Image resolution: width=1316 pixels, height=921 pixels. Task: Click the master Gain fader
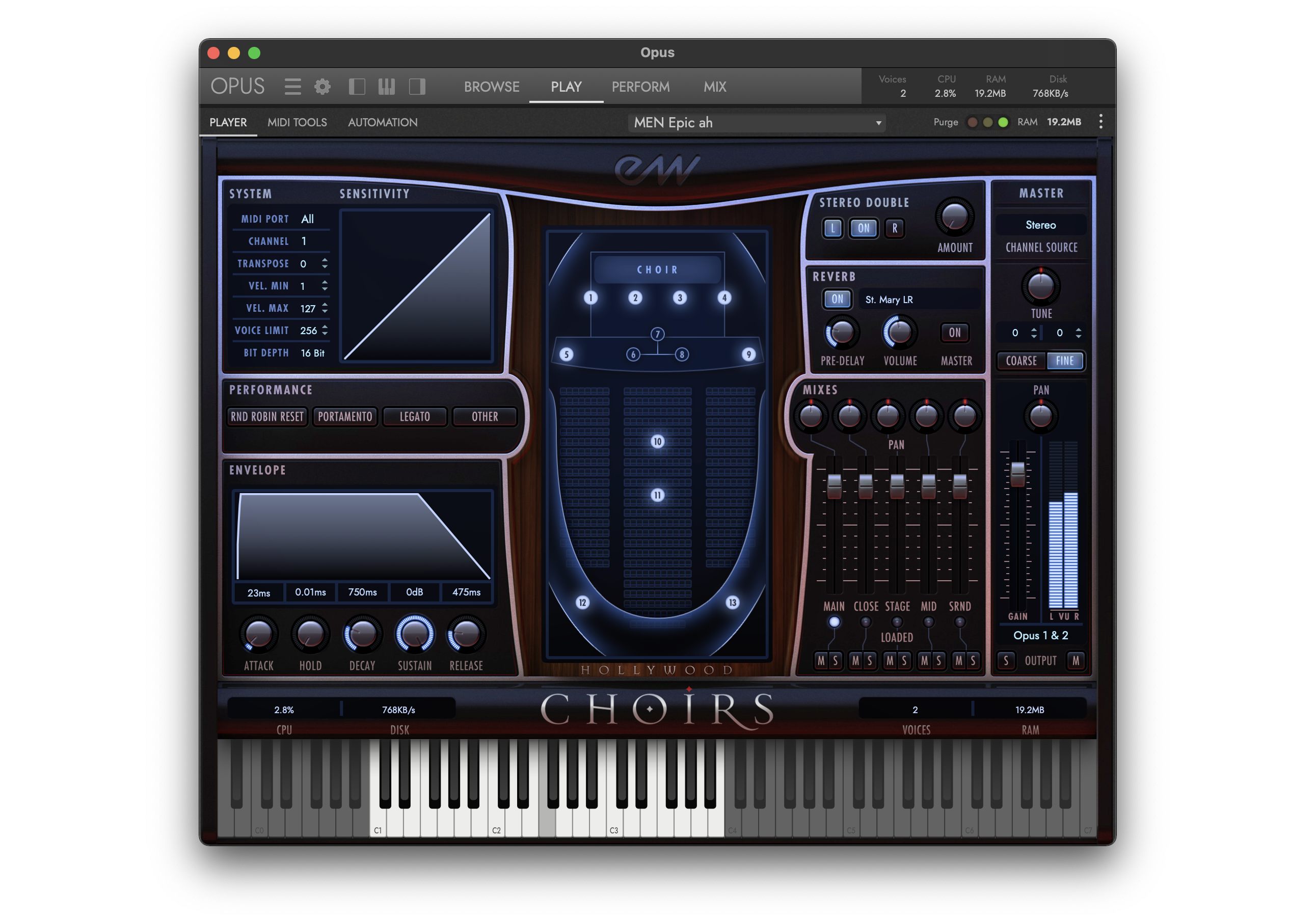pyautogui.click(x=1017, y=475)
